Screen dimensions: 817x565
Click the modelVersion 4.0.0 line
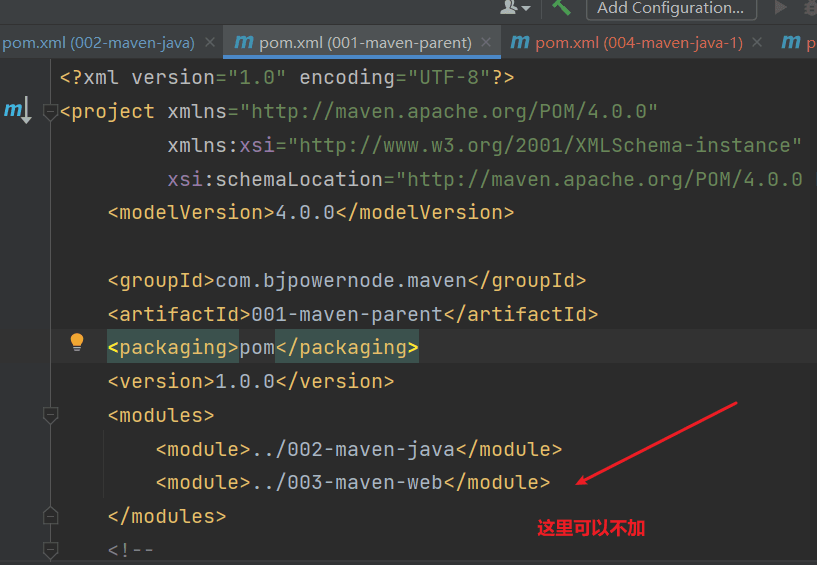311,213
